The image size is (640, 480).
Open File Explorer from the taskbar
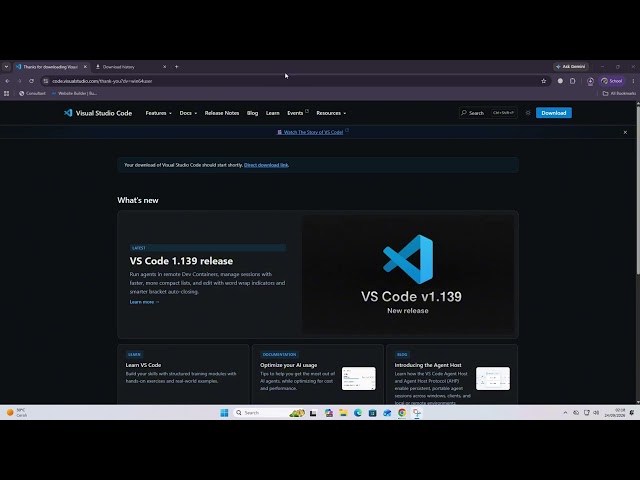pos(343,413)
